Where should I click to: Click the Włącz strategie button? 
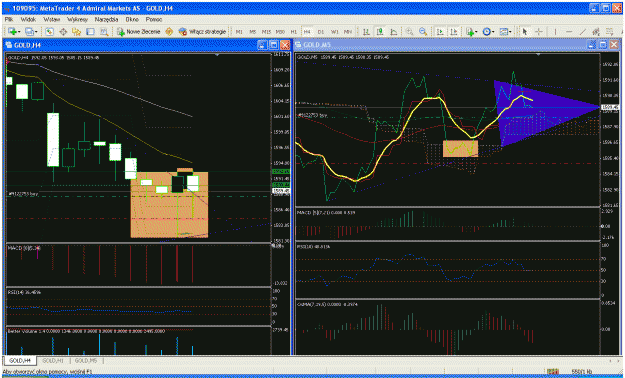point(202,32)
